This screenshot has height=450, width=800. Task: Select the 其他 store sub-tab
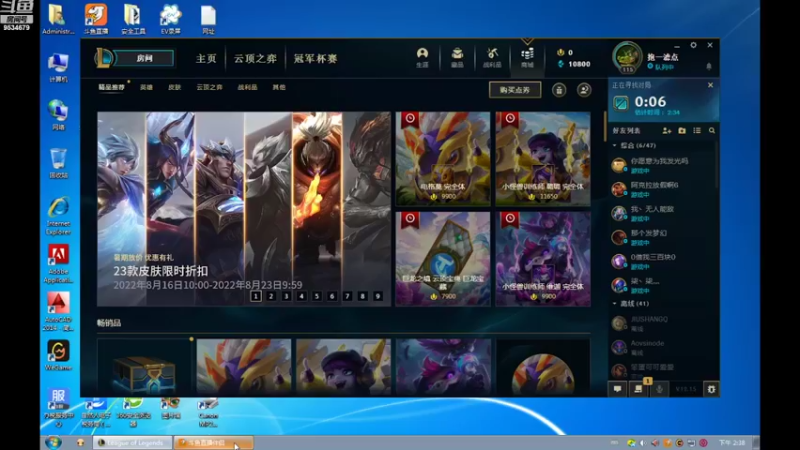(279, 87)
